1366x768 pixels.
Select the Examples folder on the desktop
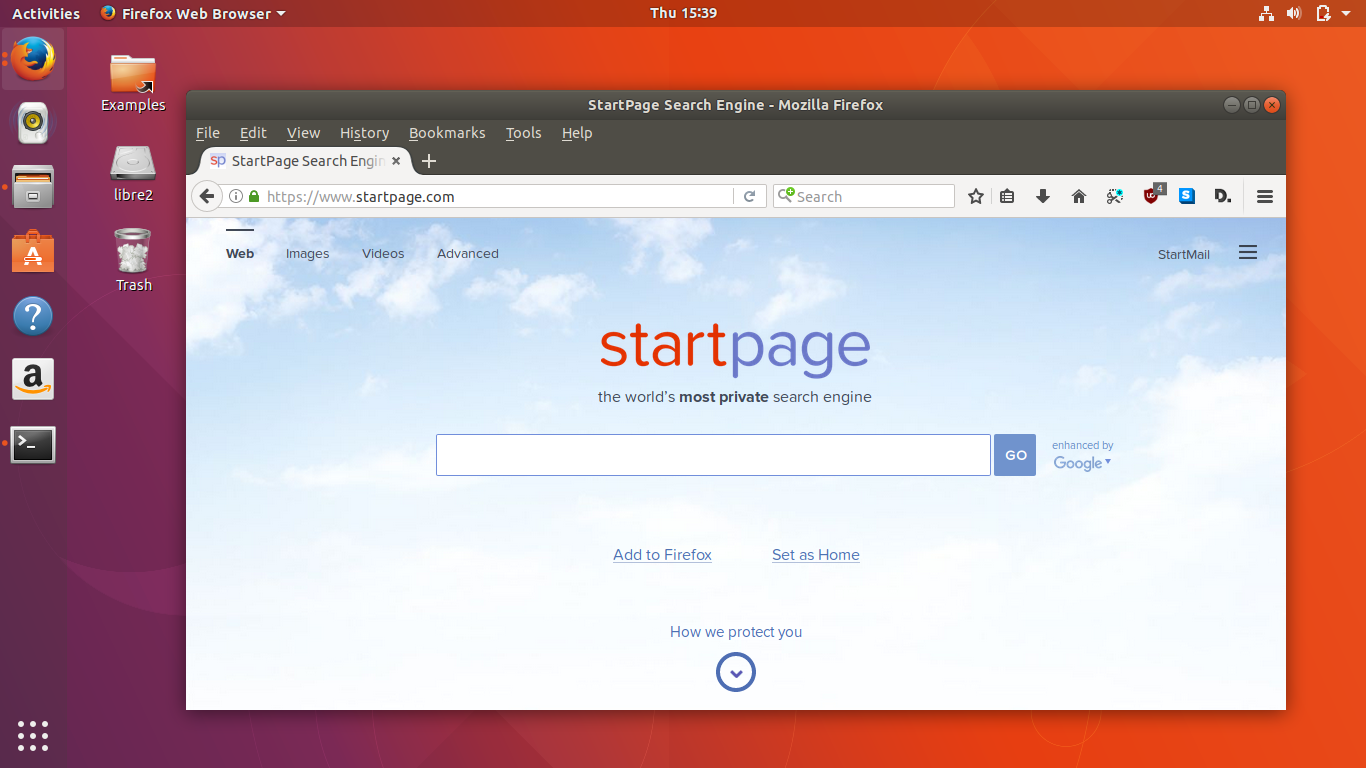(133, 82)
